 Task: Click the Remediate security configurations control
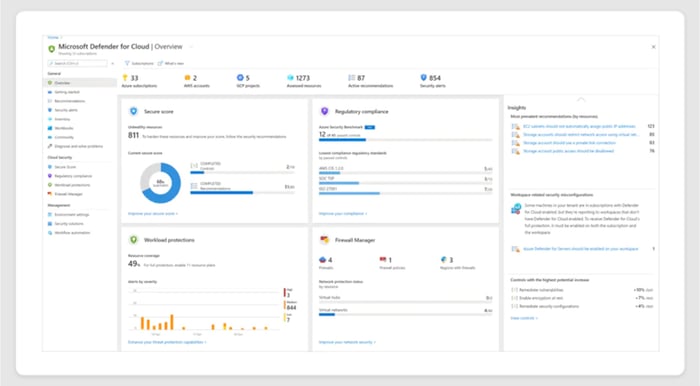(x=582, y=307)
